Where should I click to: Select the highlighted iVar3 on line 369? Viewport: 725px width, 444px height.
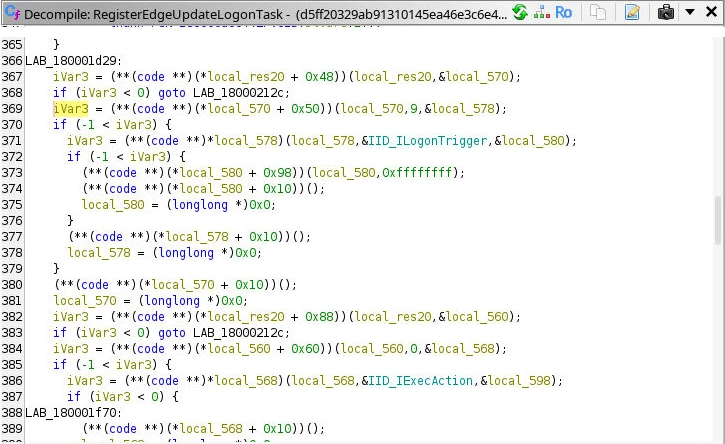click(71, 109)
